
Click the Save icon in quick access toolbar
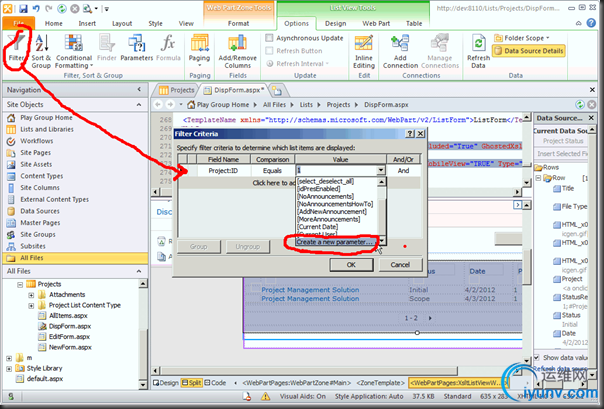[23, 8]
